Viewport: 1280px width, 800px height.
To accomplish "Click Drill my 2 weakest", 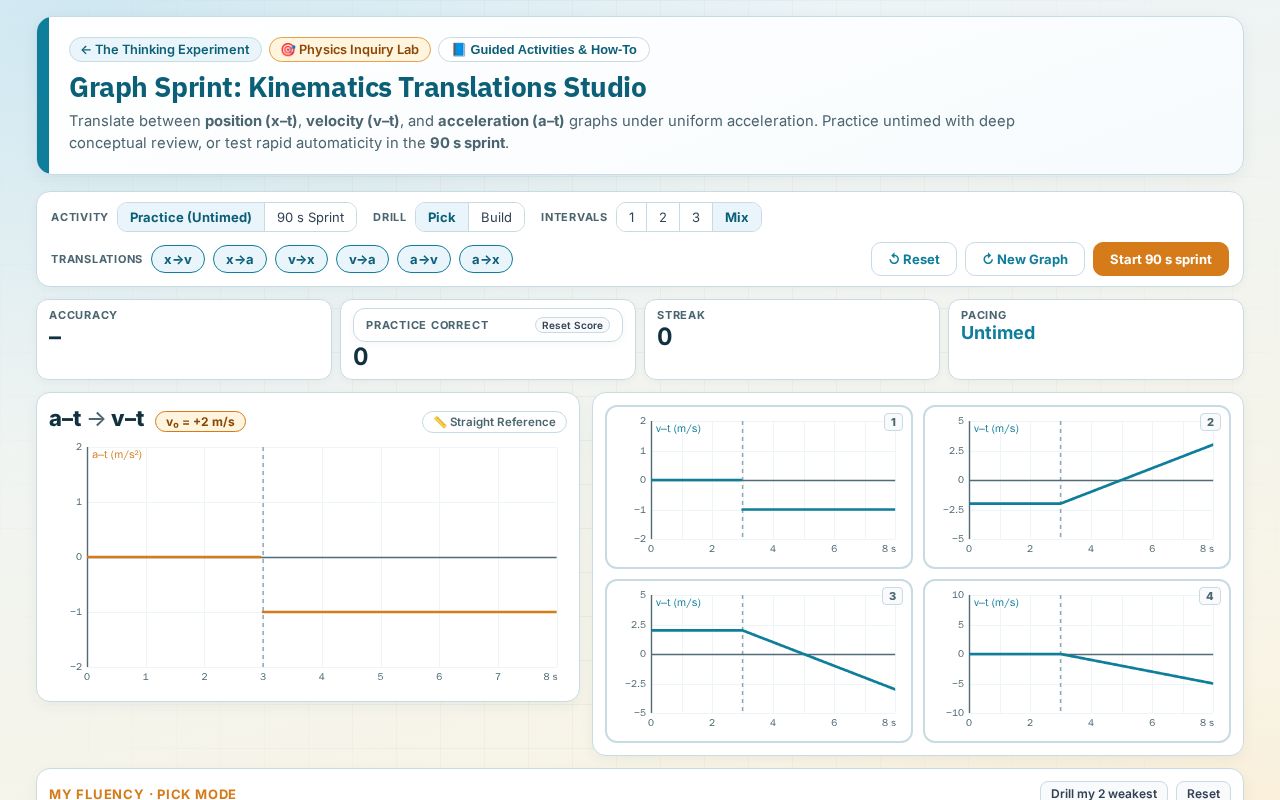I will tap(1104, 793).
